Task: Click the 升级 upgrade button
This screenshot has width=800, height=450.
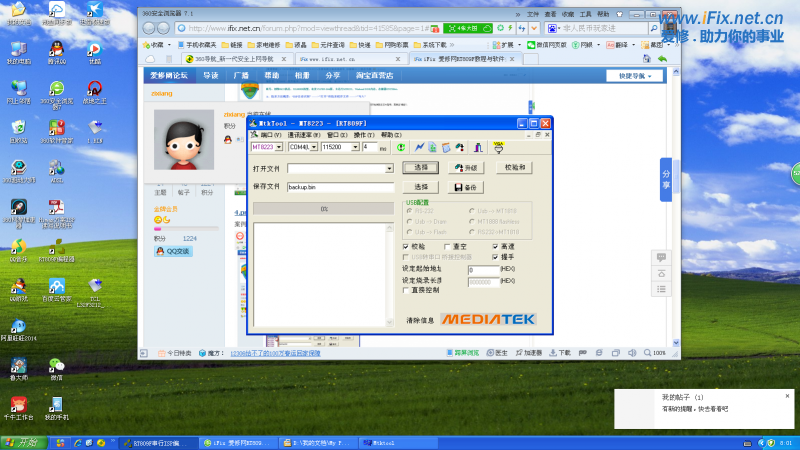Action: click(x=467, y=168)
